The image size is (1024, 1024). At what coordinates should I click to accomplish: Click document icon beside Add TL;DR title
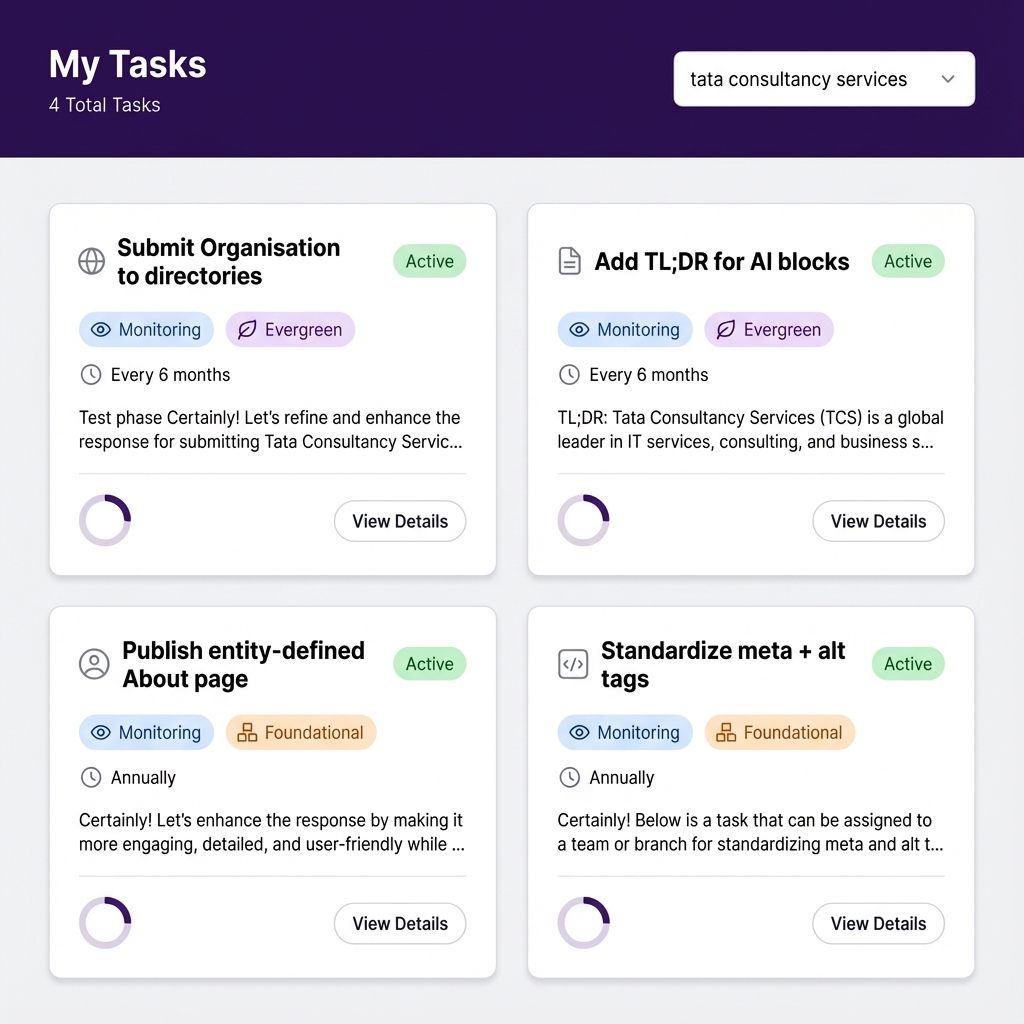(x=569, y=262)
